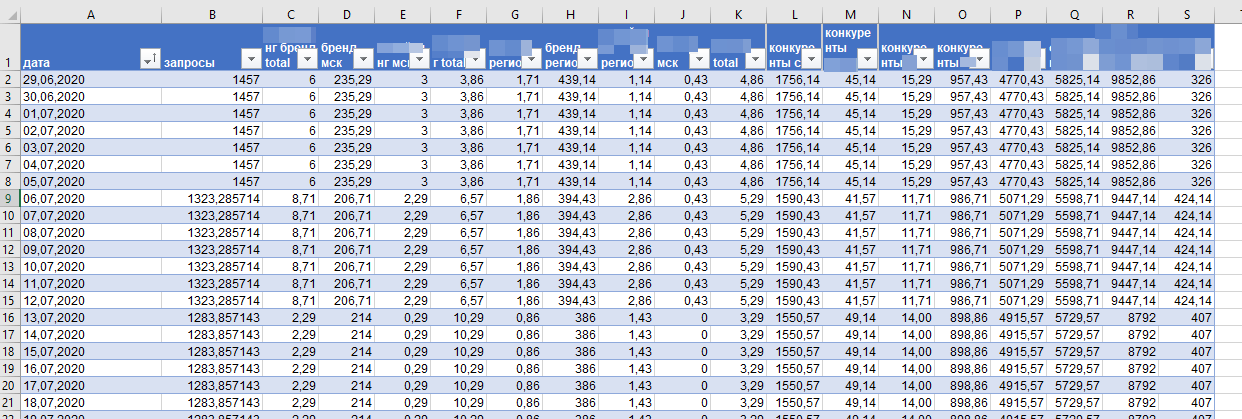The height and width of the screenshot is (419, 1242).
Task: Select 407 in the 17.07.2020 row
Action: [1186, 385]
